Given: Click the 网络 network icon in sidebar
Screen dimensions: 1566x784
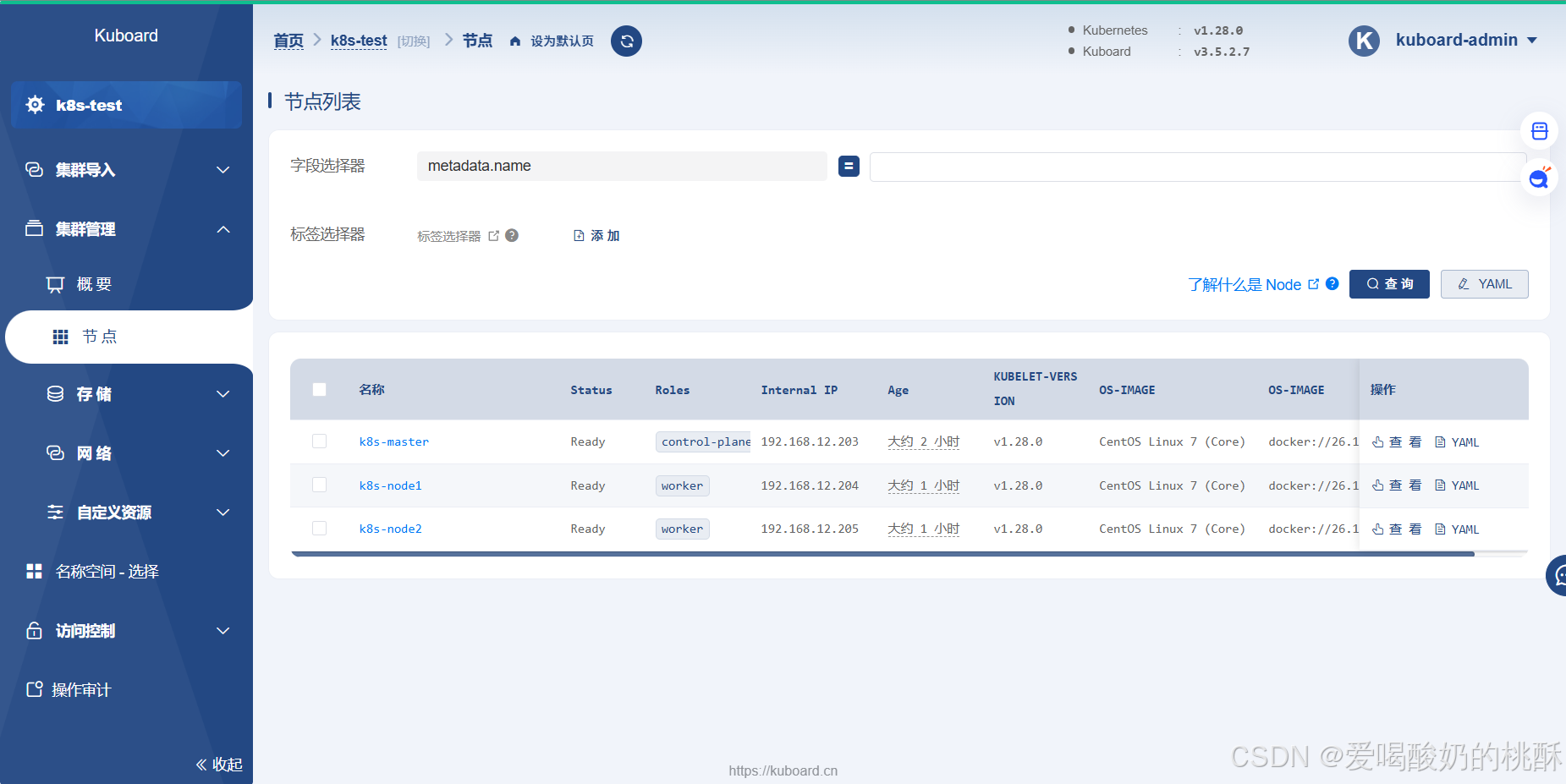Looking at the screenshot, I should click(55, 453).
